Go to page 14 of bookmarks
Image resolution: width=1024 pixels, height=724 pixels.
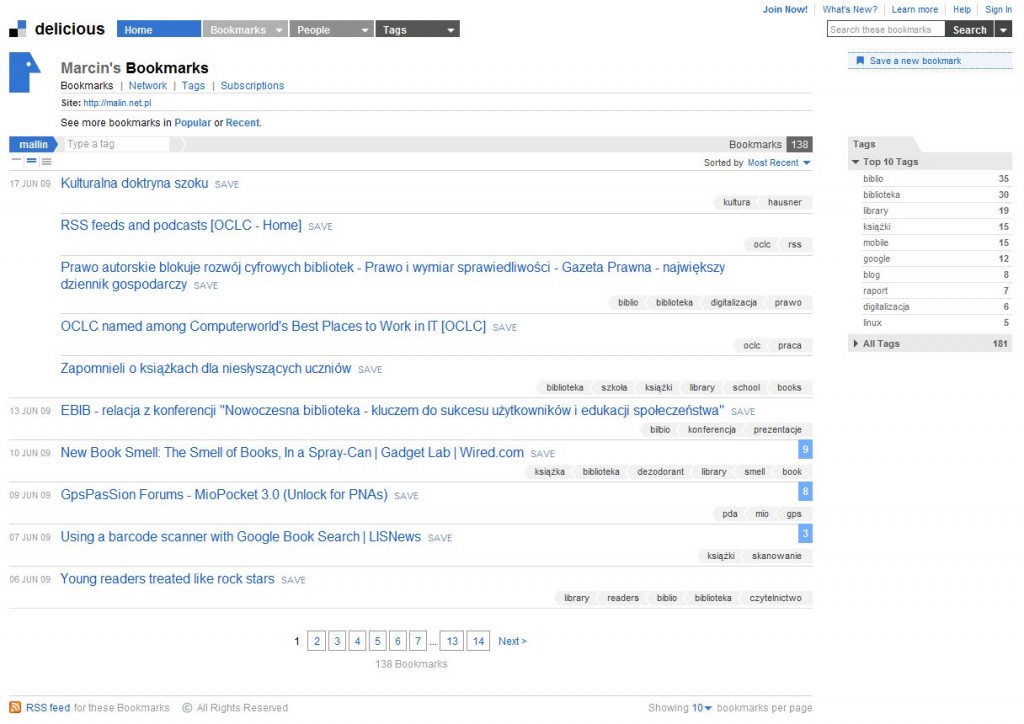tap(478, 641)
